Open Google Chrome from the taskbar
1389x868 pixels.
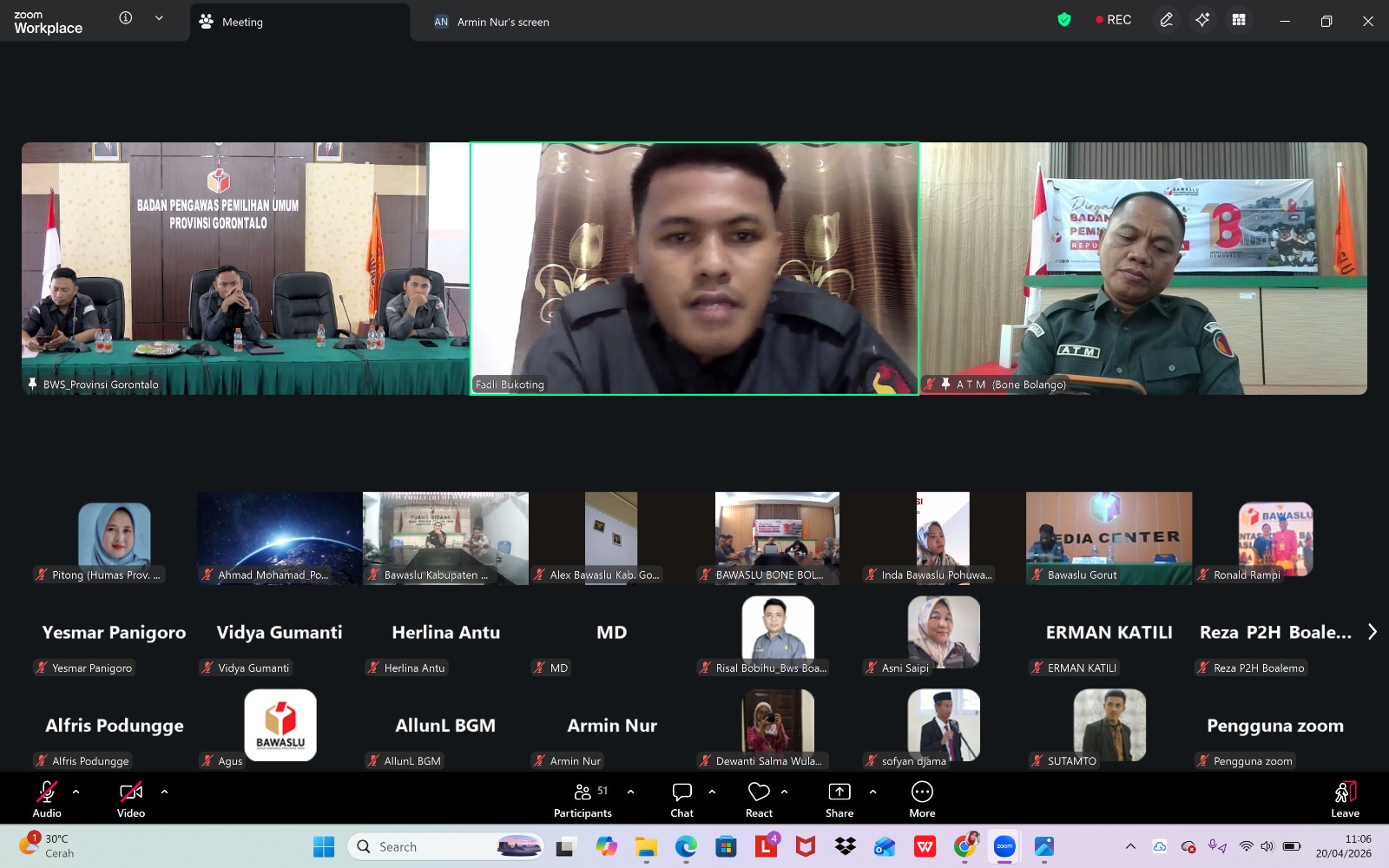[964, 846]
